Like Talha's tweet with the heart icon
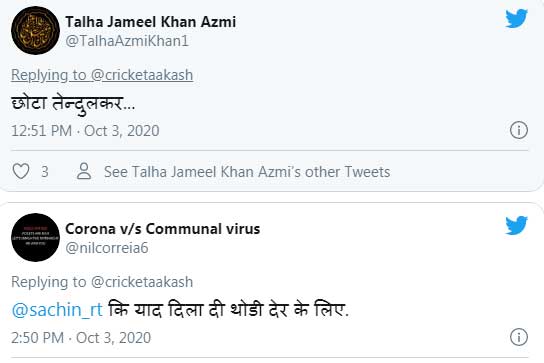Screen dimensions: 544x363 point(21,171)
